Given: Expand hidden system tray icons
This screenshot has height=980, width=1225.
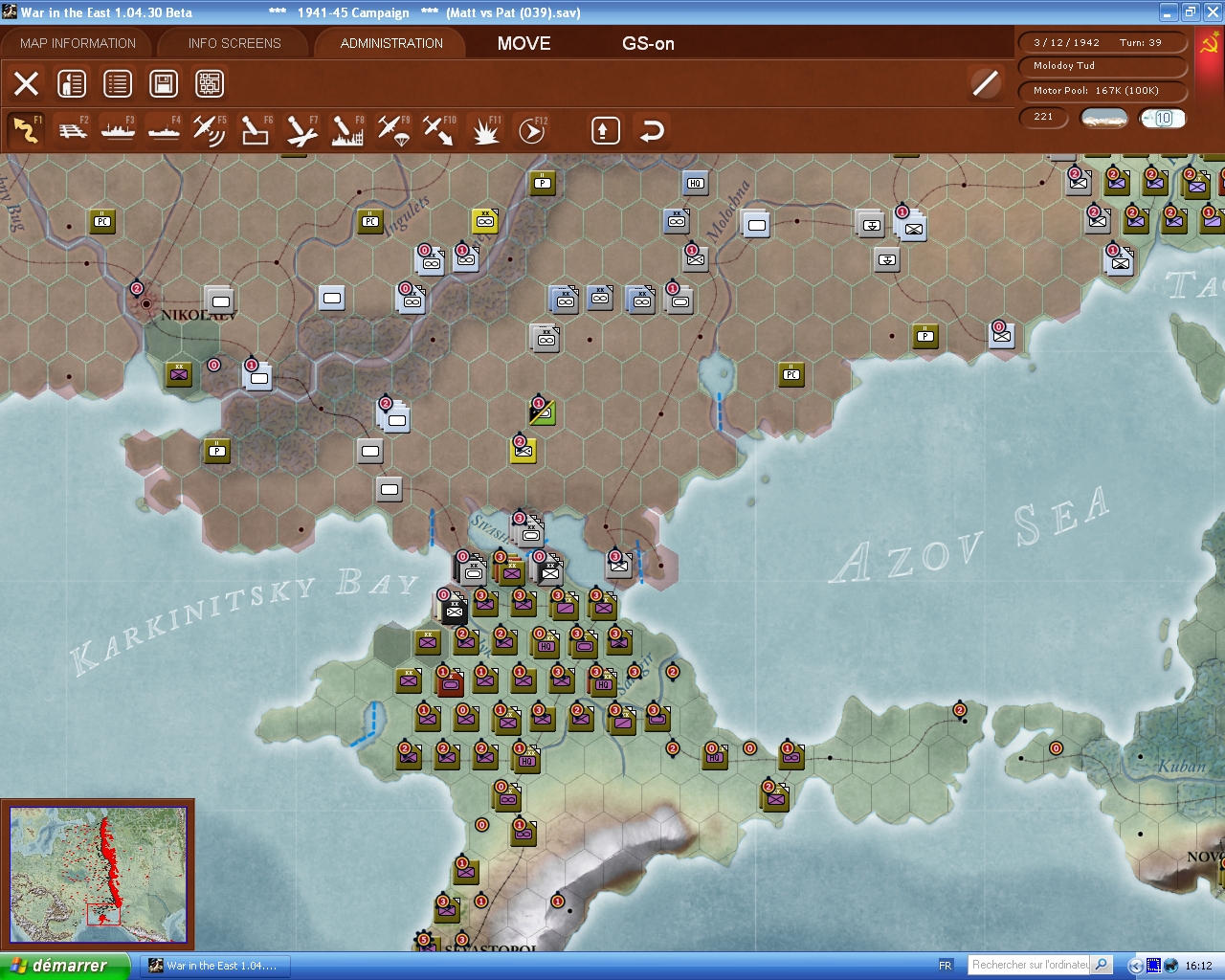Looking at the screenshot, I should coord(1135,966).
